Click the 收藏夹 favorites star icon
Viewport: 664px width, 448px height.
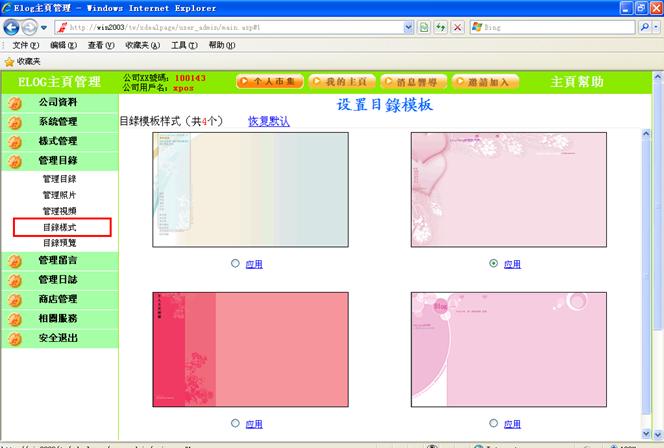click(9, 61)
